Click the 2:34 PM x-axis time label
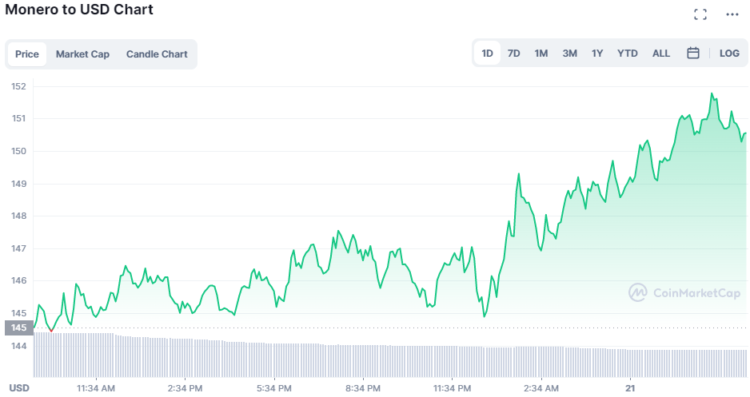 185,388
